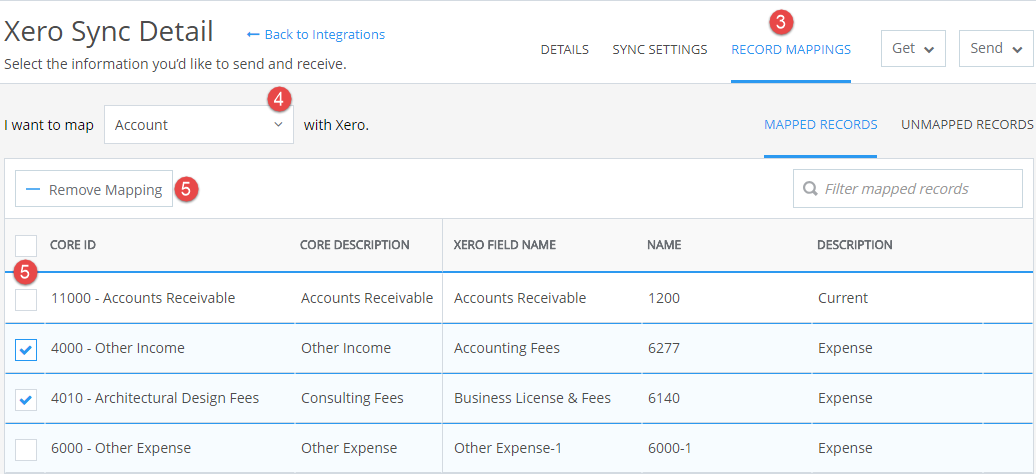Click the Xero Sync Detail page heading
The width and height of the screenshot is (1036, 474).
108,32
